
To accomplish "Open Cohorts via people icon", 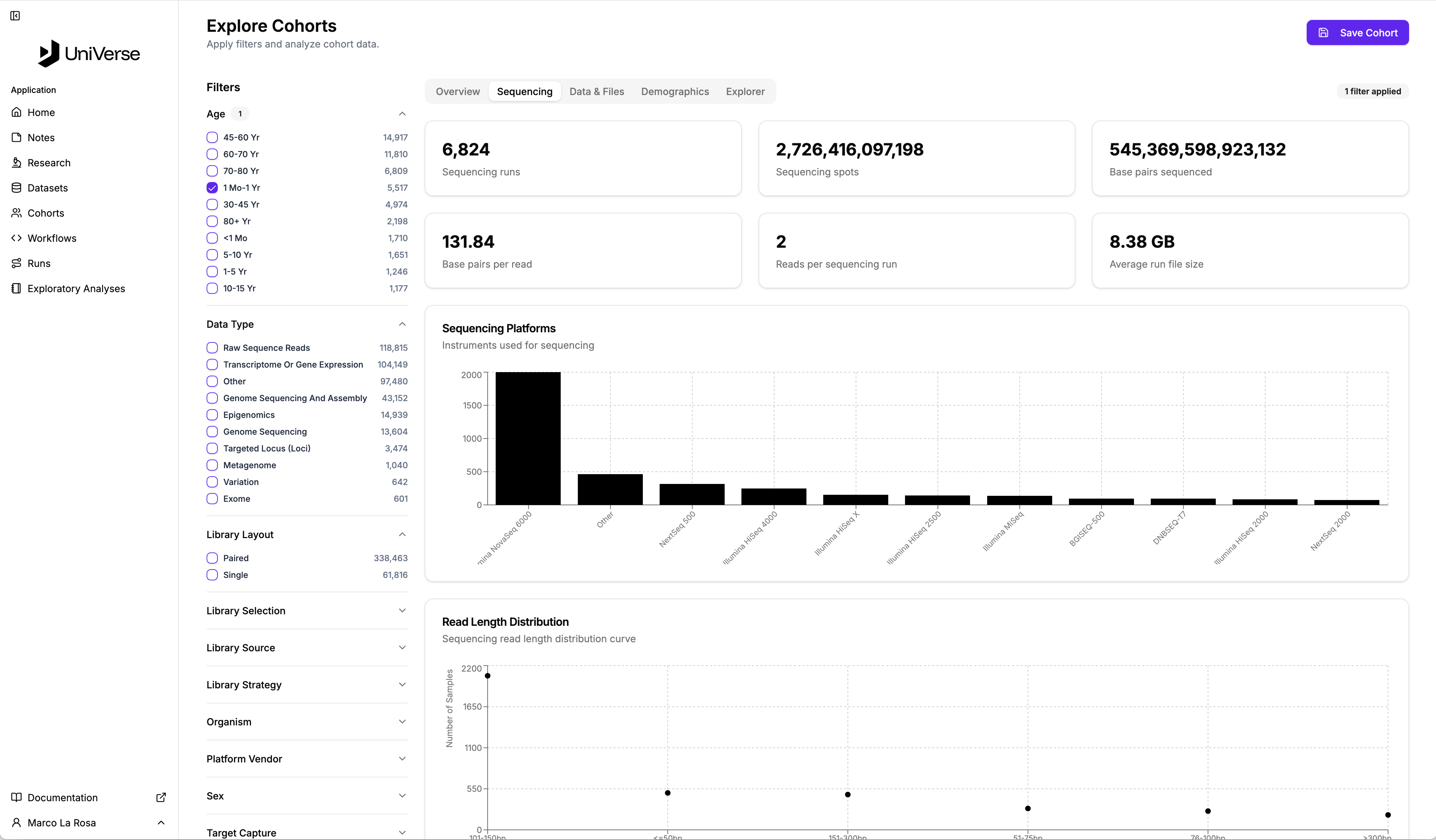I will 16,213.
